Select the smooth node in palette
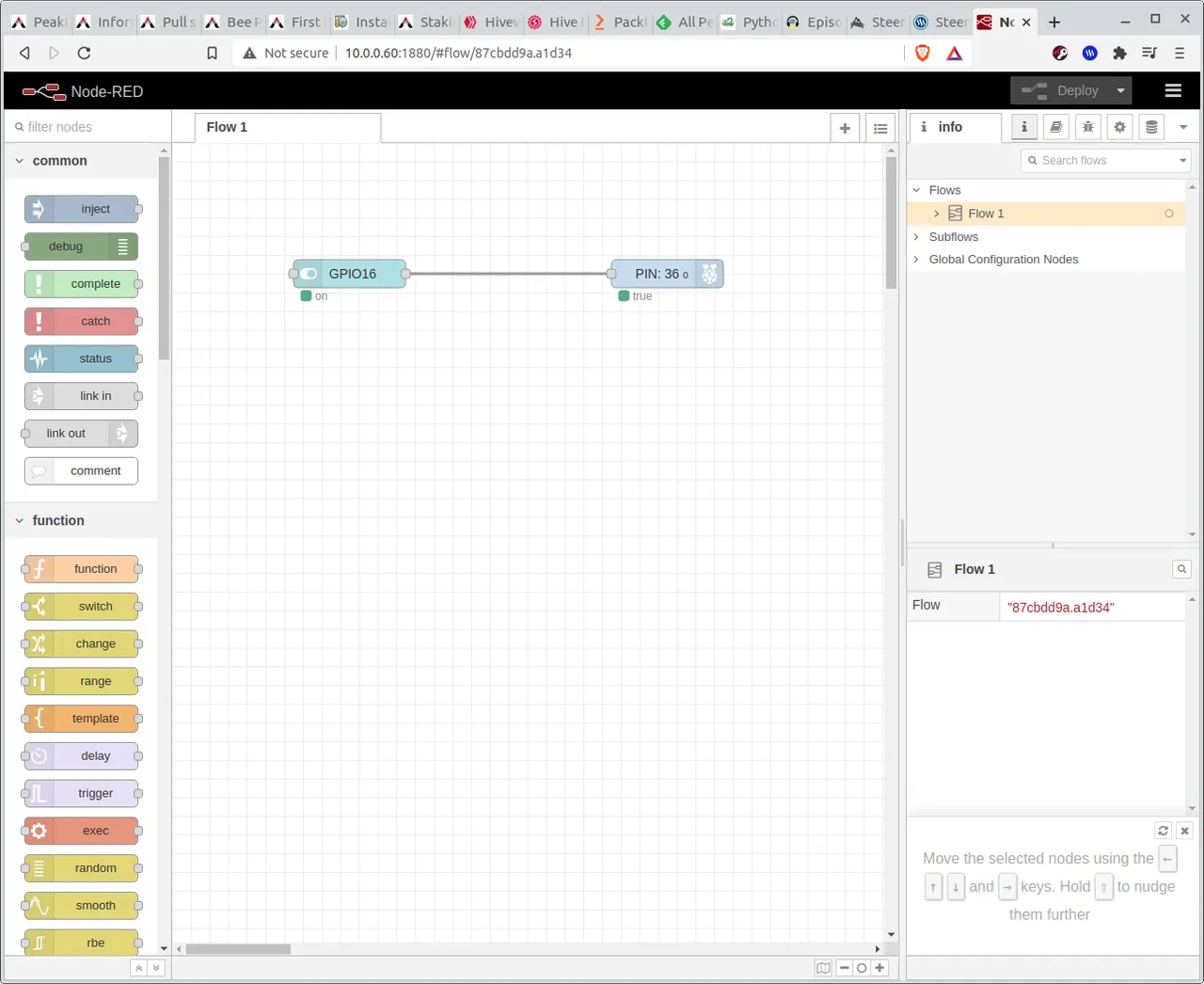 [82, 906]
